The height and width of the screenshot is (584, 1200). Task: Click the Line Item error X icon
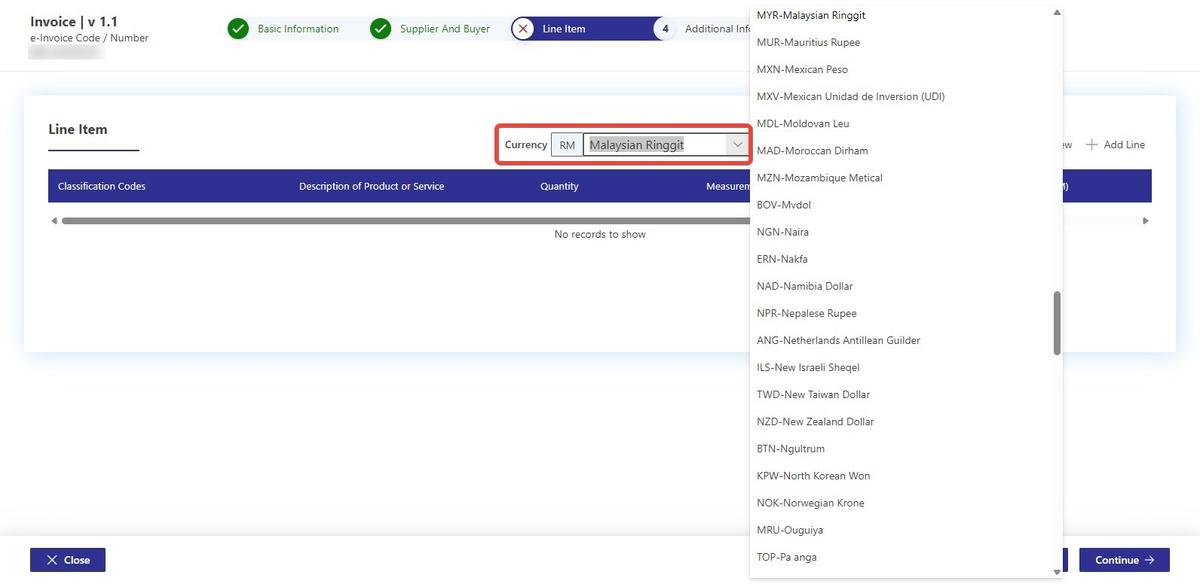pos(523,29)
